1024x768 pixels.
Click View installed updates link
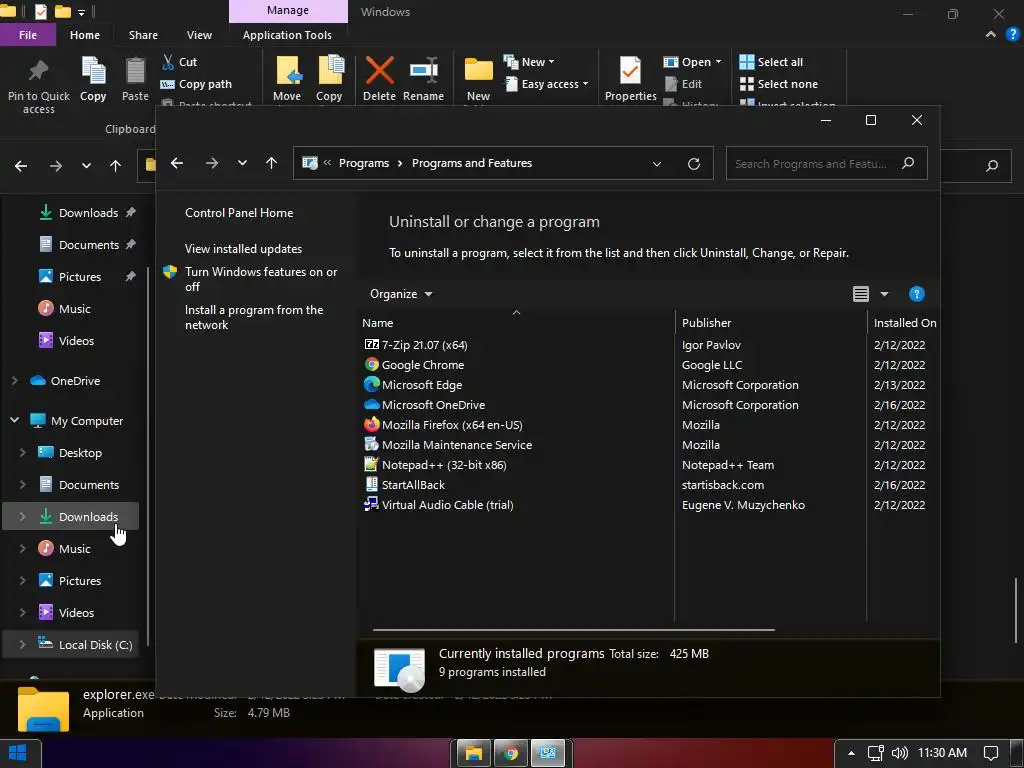(244, 249)
